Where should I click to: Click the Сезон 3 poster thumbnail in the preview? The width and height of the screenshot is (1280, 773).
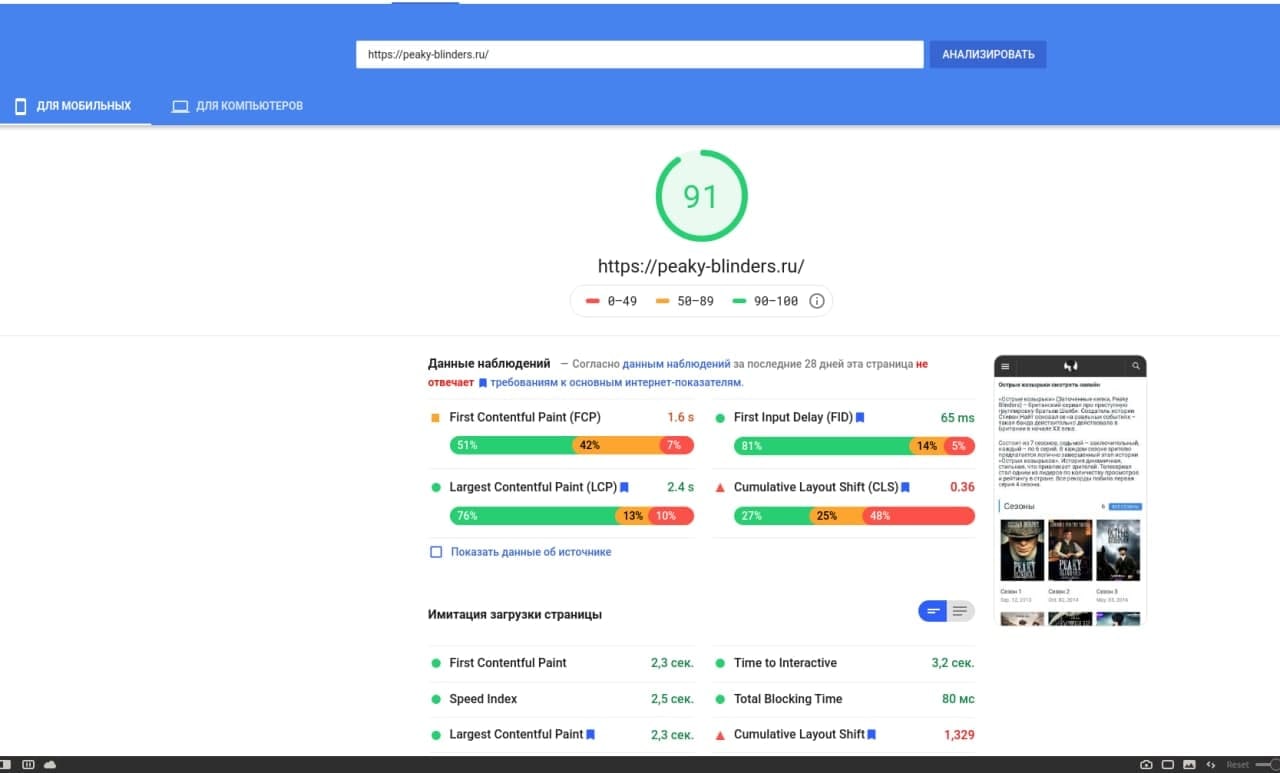1118,551
